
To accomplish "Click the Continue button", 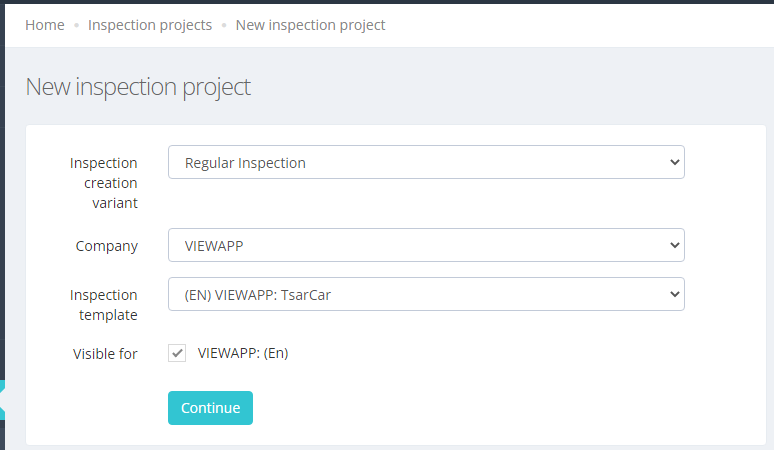I will pyautogui.click(x=210, y=408).
